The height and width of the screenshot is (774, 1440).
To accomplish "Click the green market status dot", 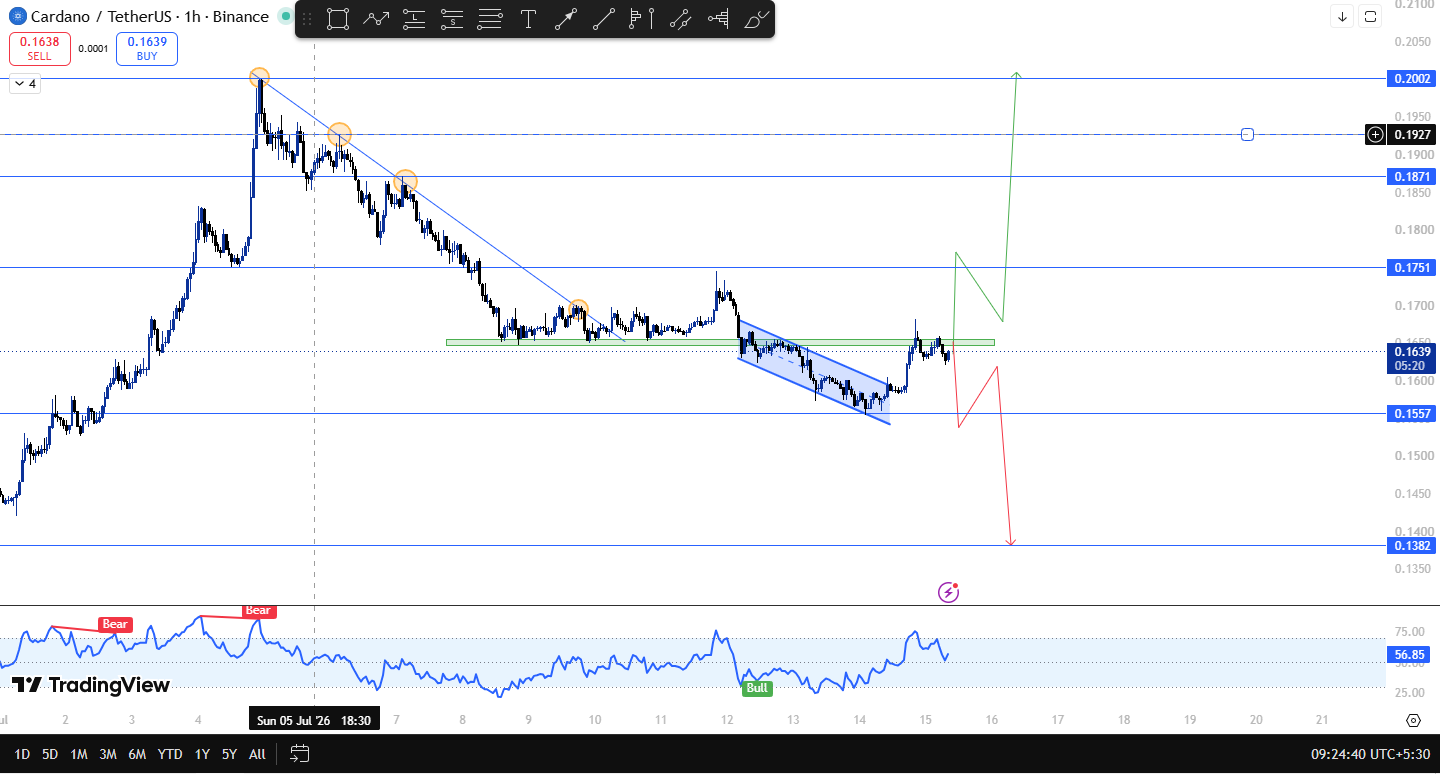I will 285,17.
